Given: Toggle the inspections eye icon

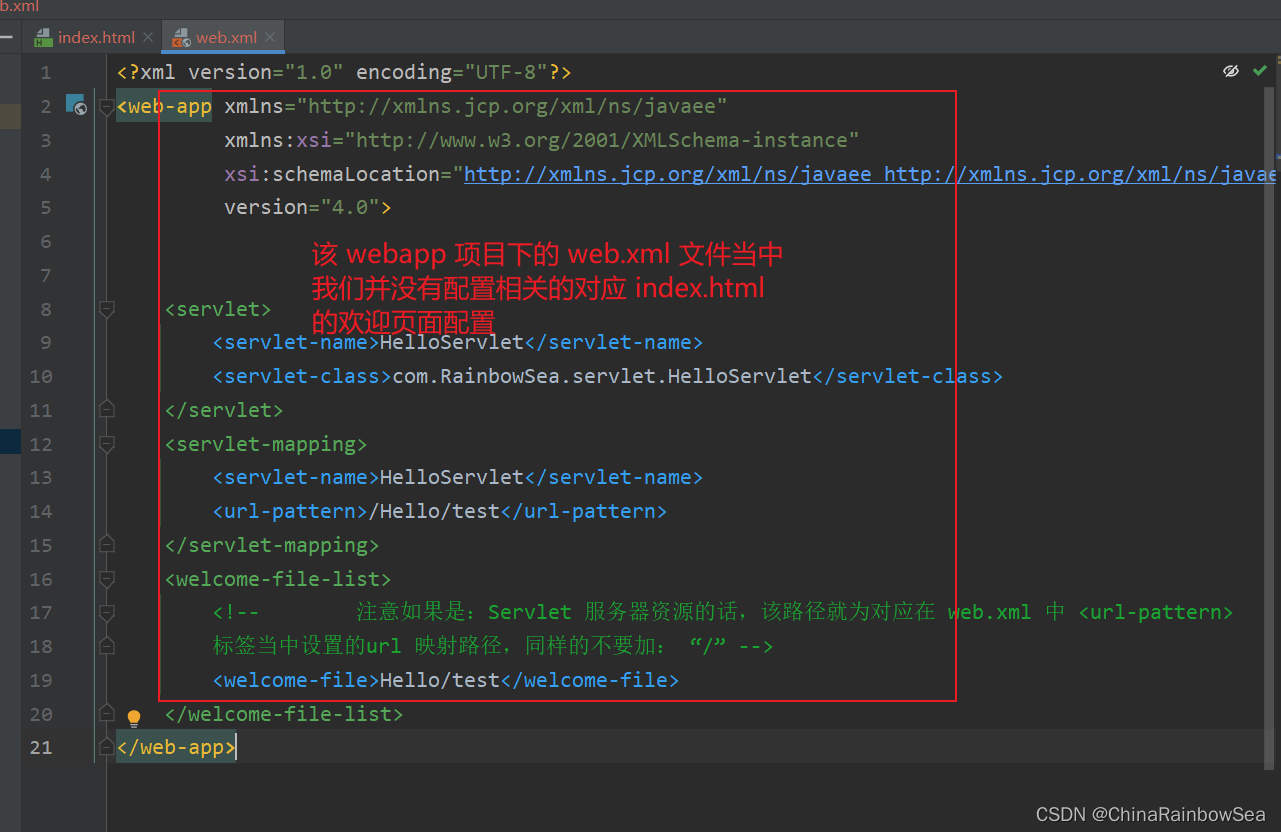Looking at the screenshot, I should (1231, 71).
